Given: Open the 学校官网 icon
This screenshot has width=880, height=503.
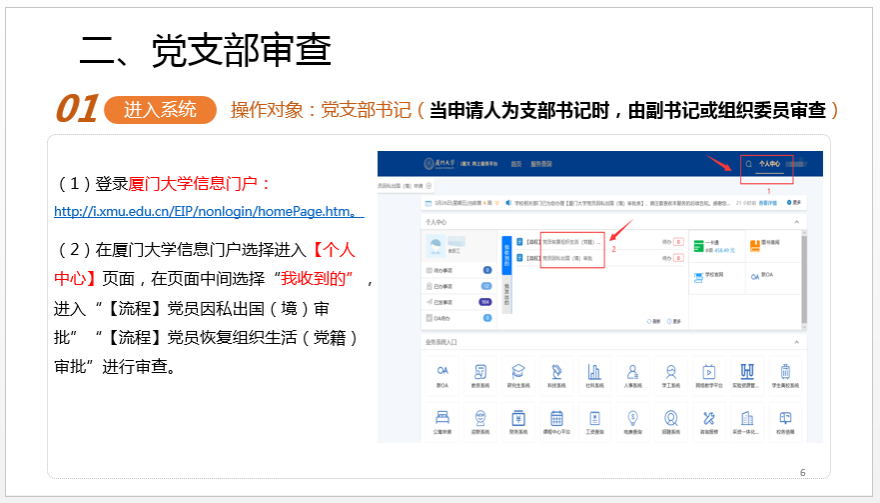Looking at the screenshot, I should click(x=698, y=276).
